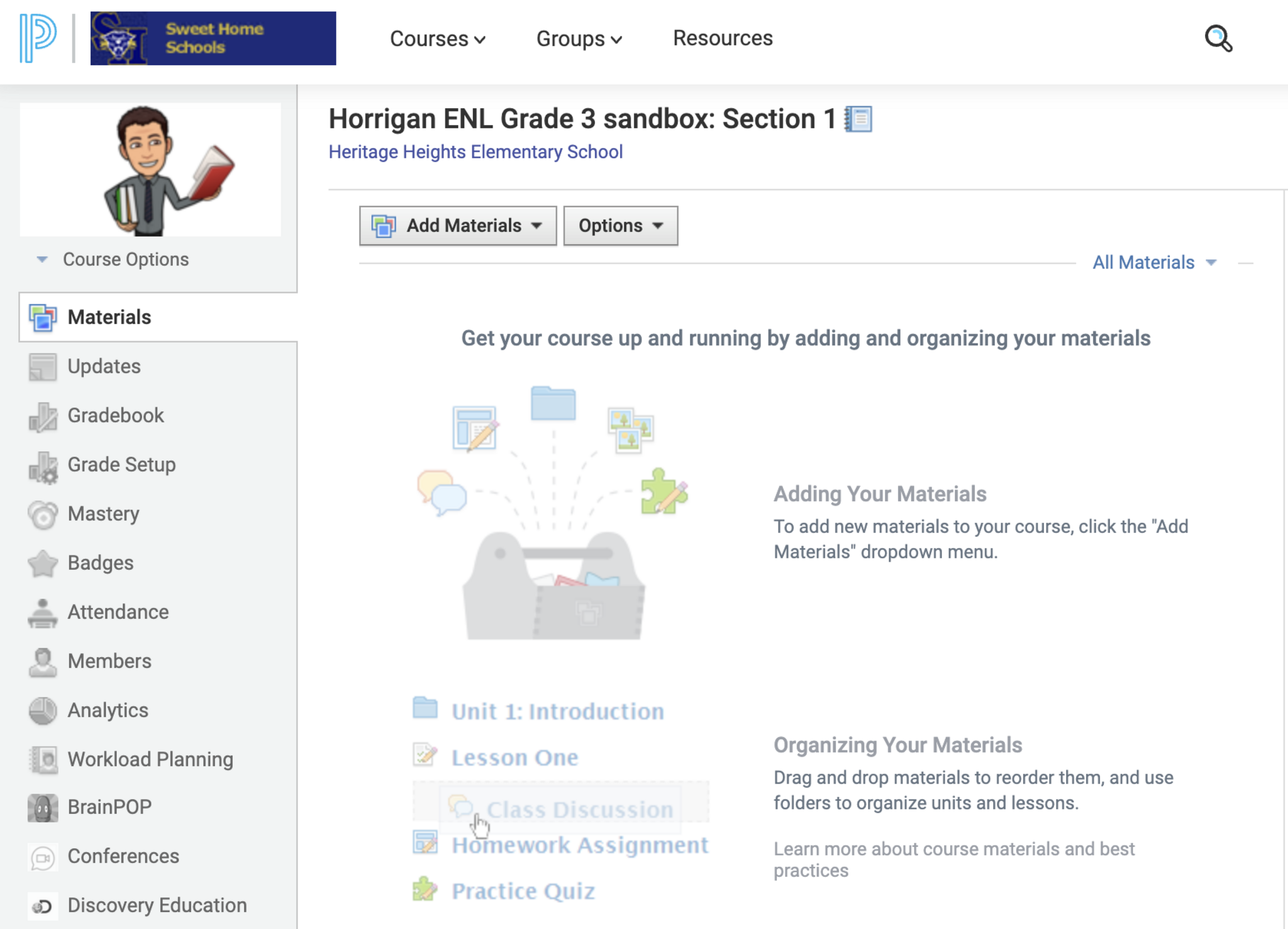Expand Course Options disclosure triangle
The height and width of the screenshot is (929, 1288).
click(x=42, y=259)
